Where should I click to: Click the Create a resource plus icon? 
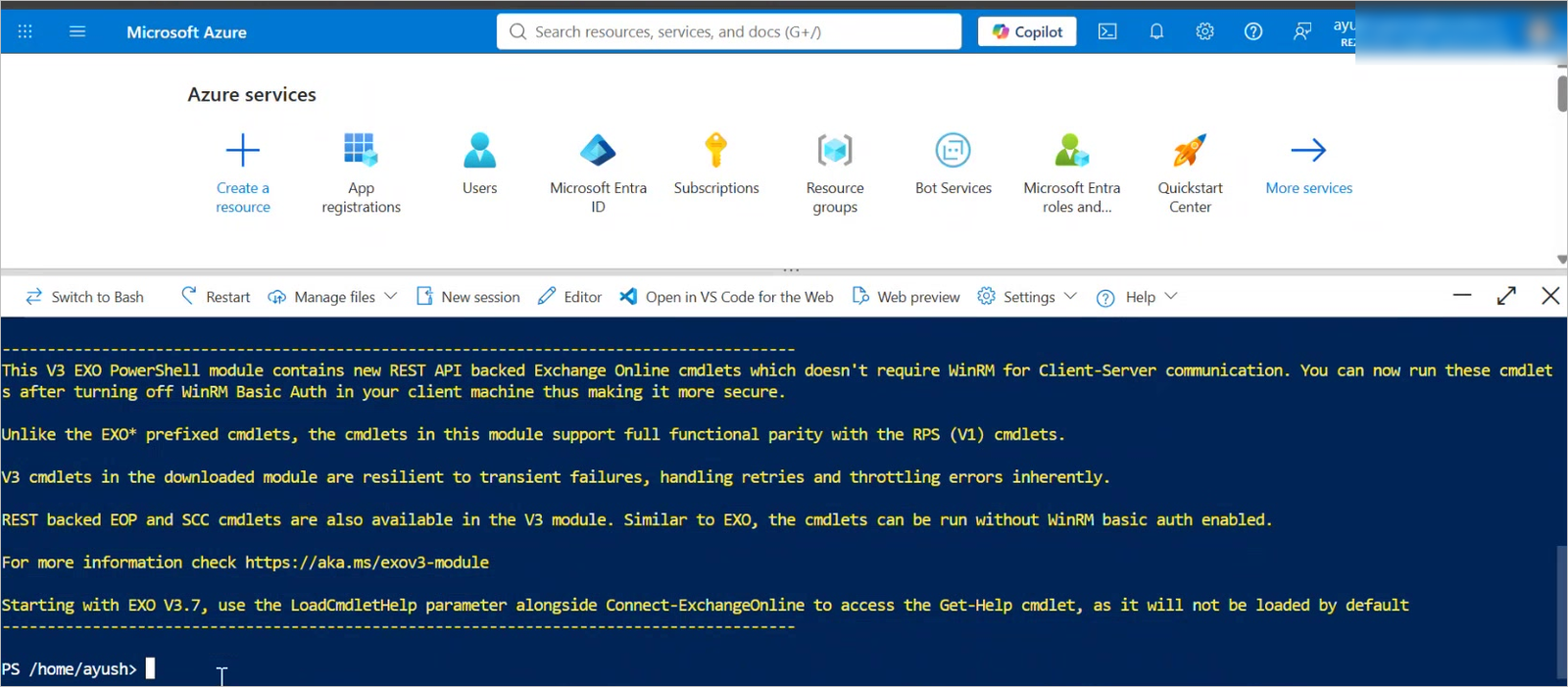(243, 150)
